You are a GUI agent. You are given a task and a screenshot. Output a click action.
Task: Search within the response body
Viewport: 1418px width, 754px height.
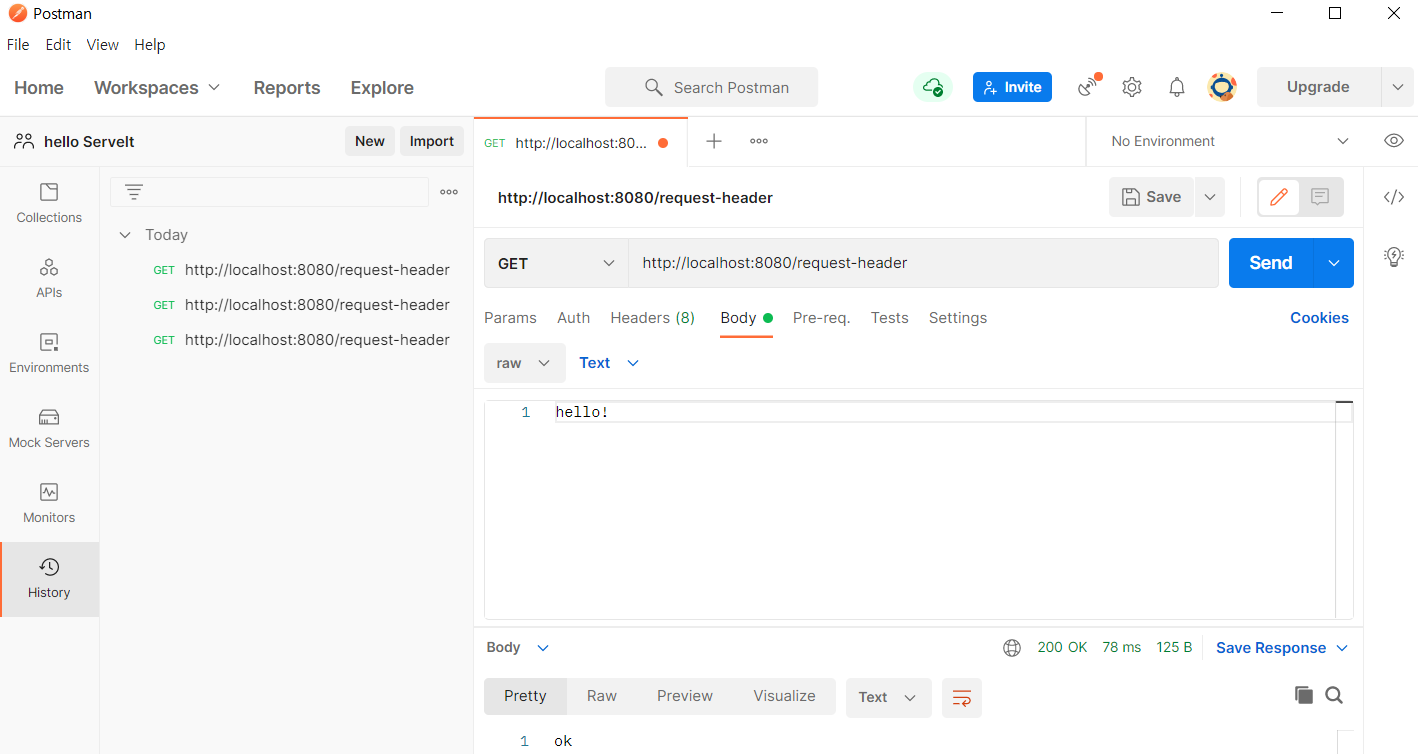click(x=1334, y=695)
